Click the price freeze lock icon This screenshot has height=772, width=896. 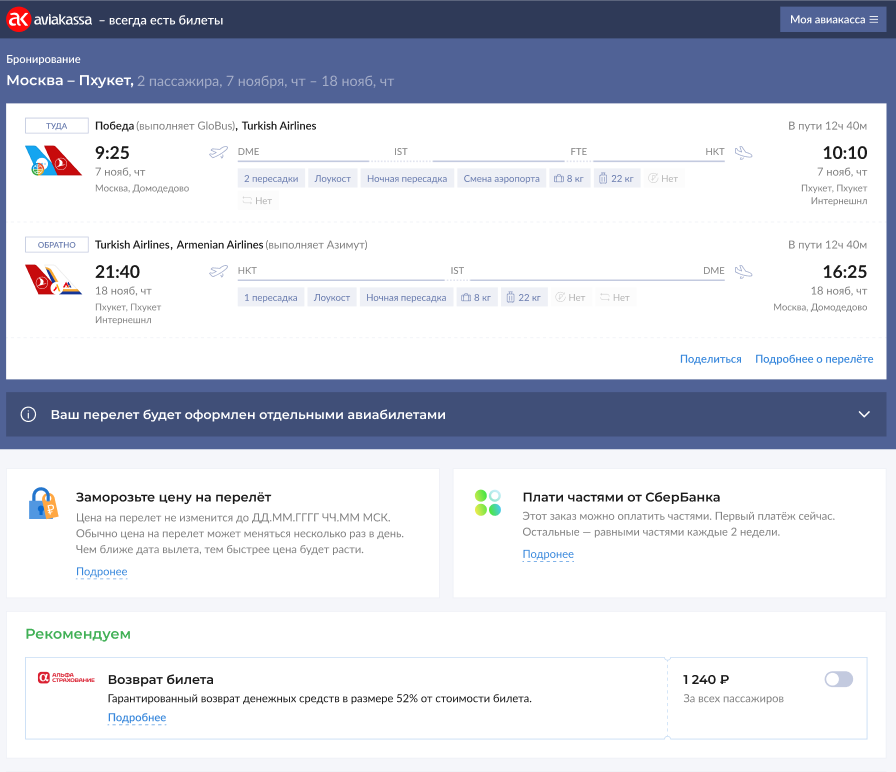43,503
